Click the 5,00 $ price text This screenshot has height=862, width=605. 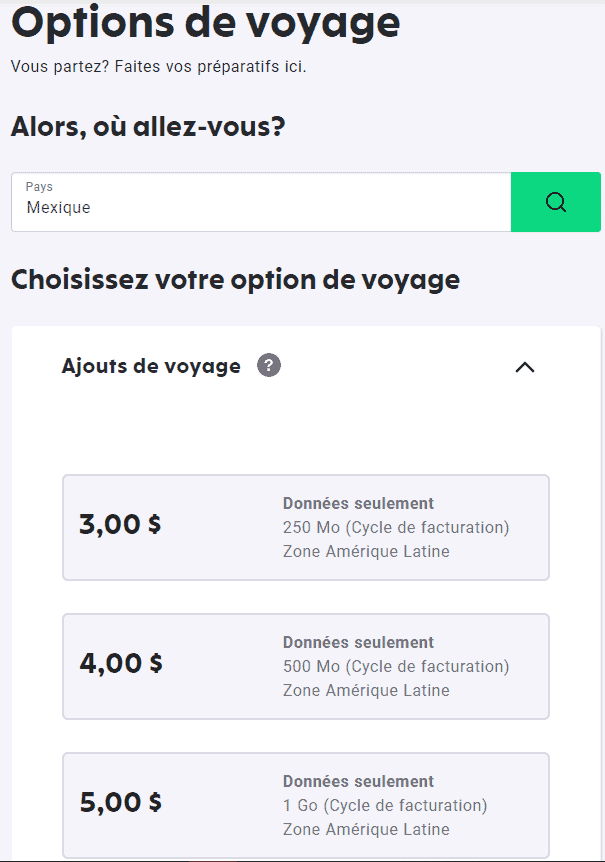[x=120, y=802]
